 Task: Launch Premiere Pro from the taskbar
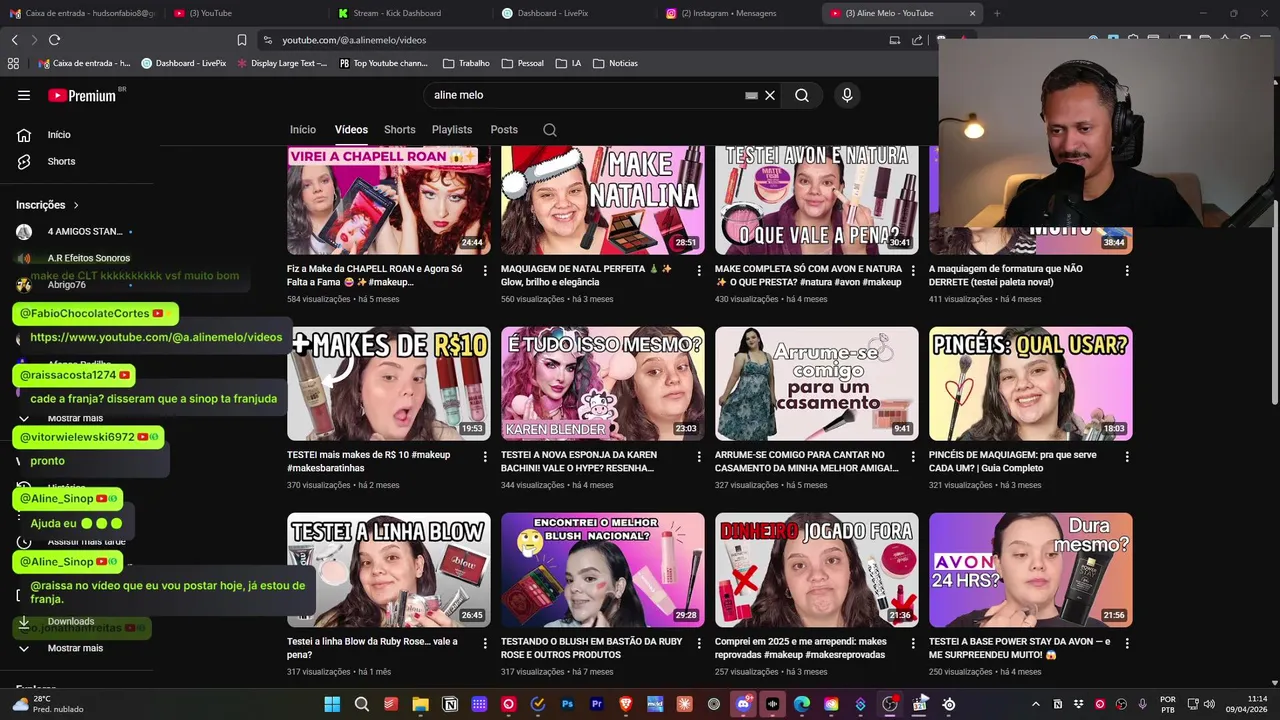[597, 704]
